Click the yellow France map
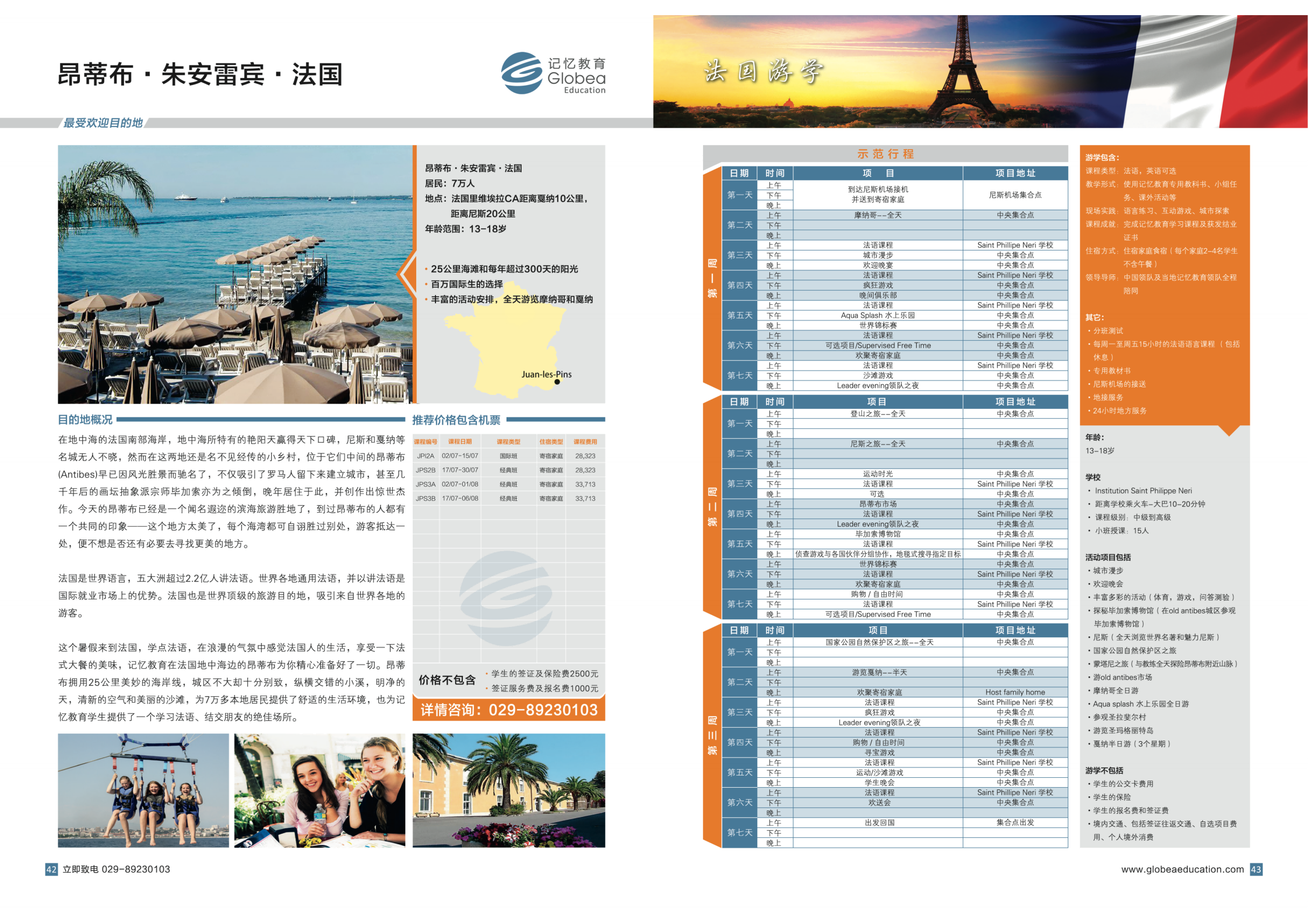This screenshot has width=1308, height=924. point(504,340)
